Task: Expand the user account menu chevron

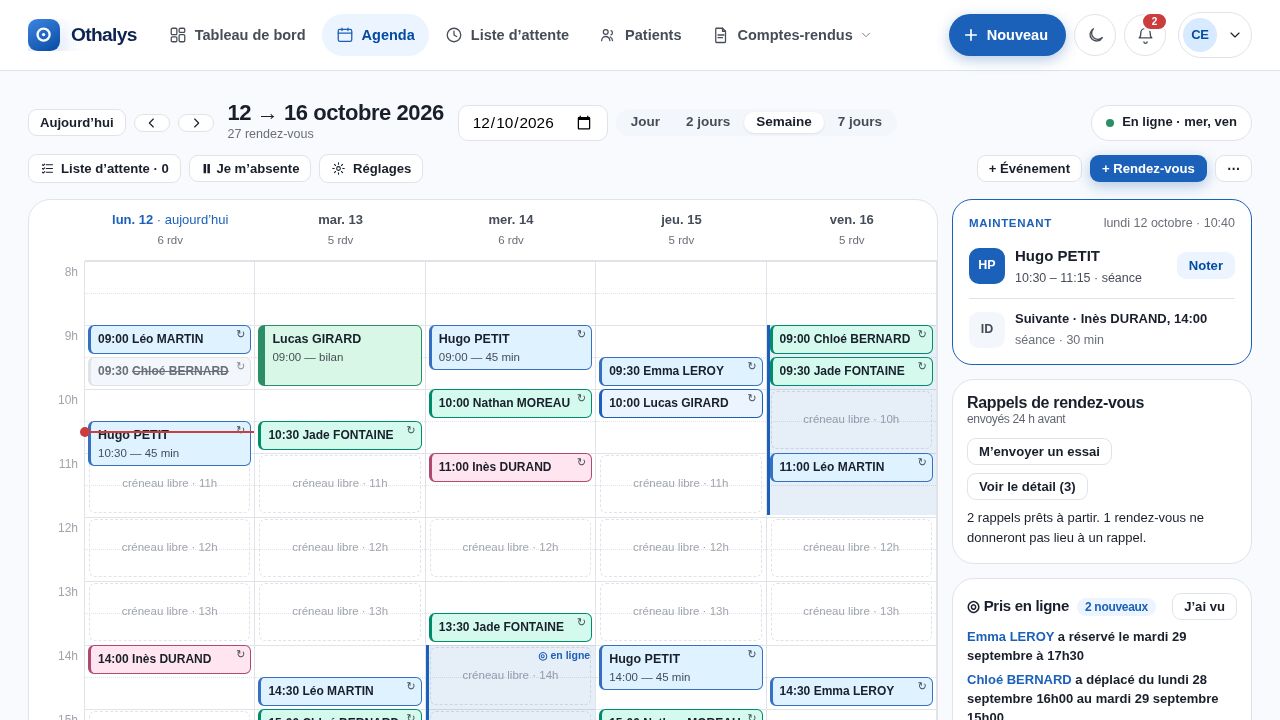Action: pos(1235,35)
